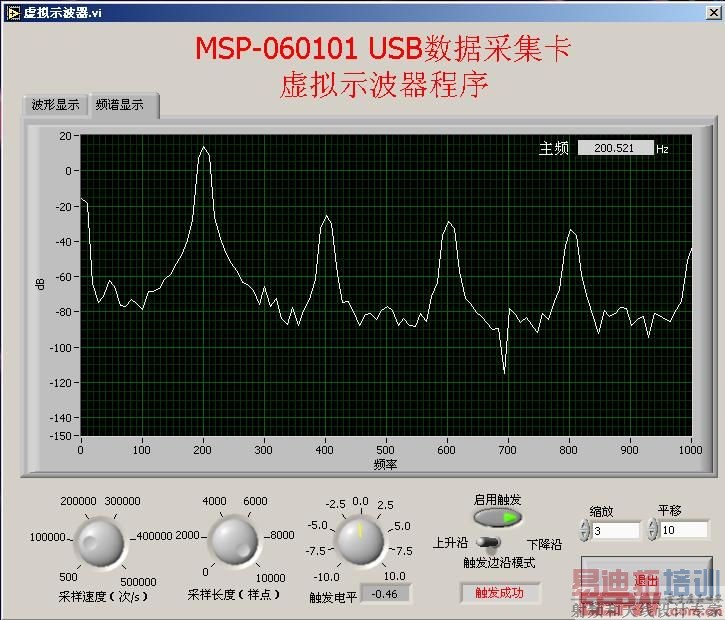Click the 300000 mark on sampling rate dial
This screenshot has width=725, height=620.
coord(123,501)
